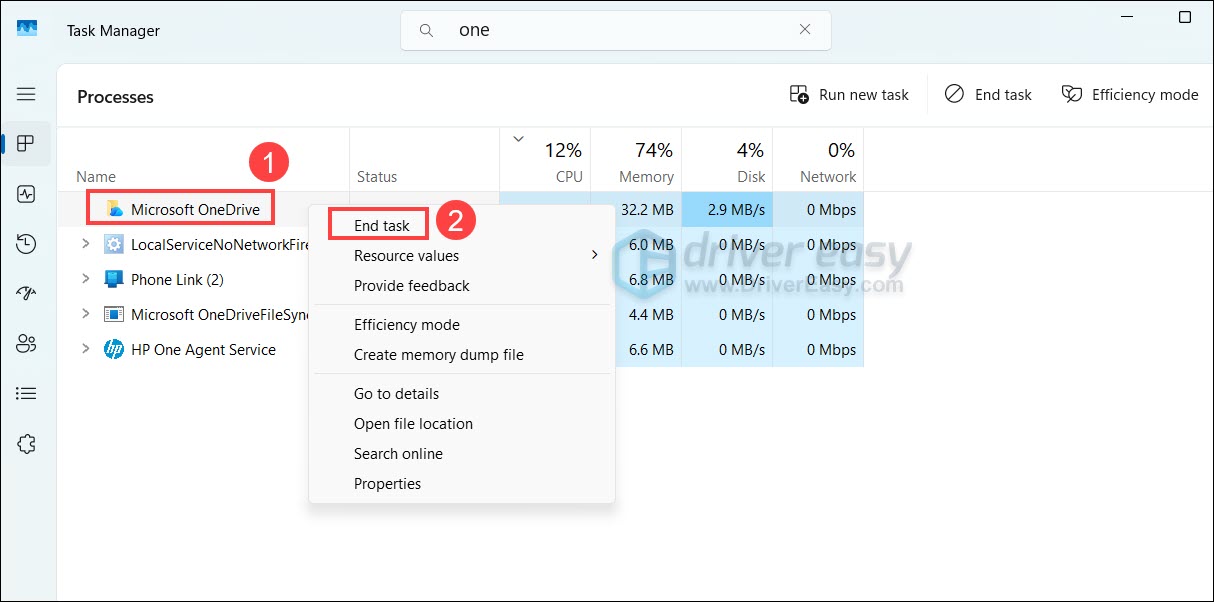Image resolution: width=1214 pixels, height=602 pixels.
Task: Open the Users sidebar icon
Action: tap(26, 344)
